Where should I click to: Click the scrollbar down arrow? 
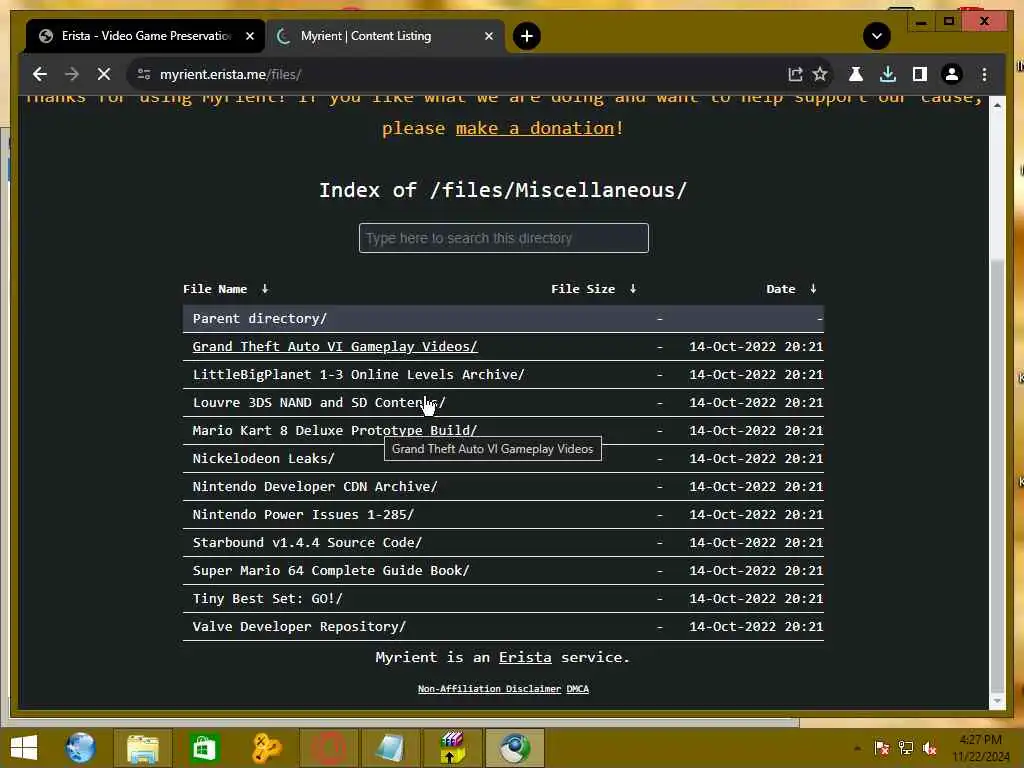[x=997, y=701]
